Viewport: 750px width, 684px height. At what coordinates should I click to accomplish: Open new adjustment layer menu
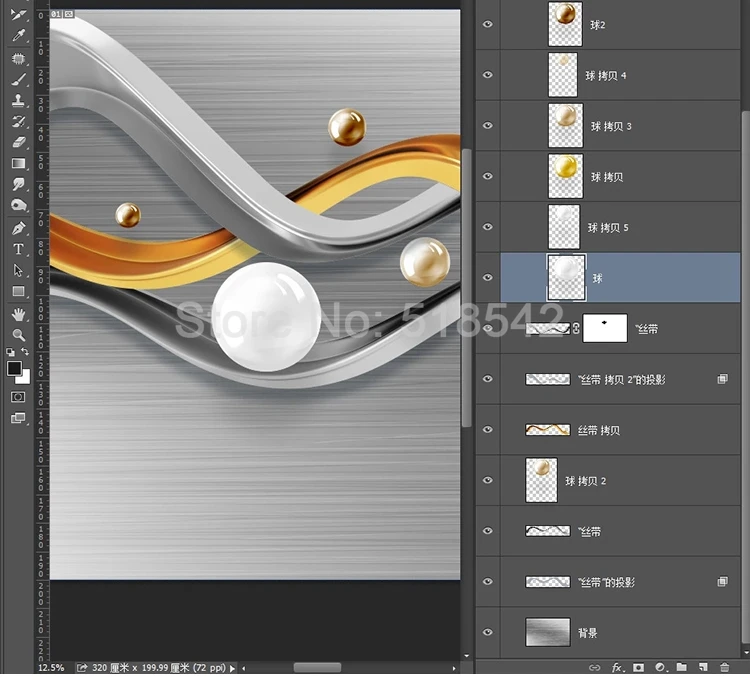pos(661,667)
